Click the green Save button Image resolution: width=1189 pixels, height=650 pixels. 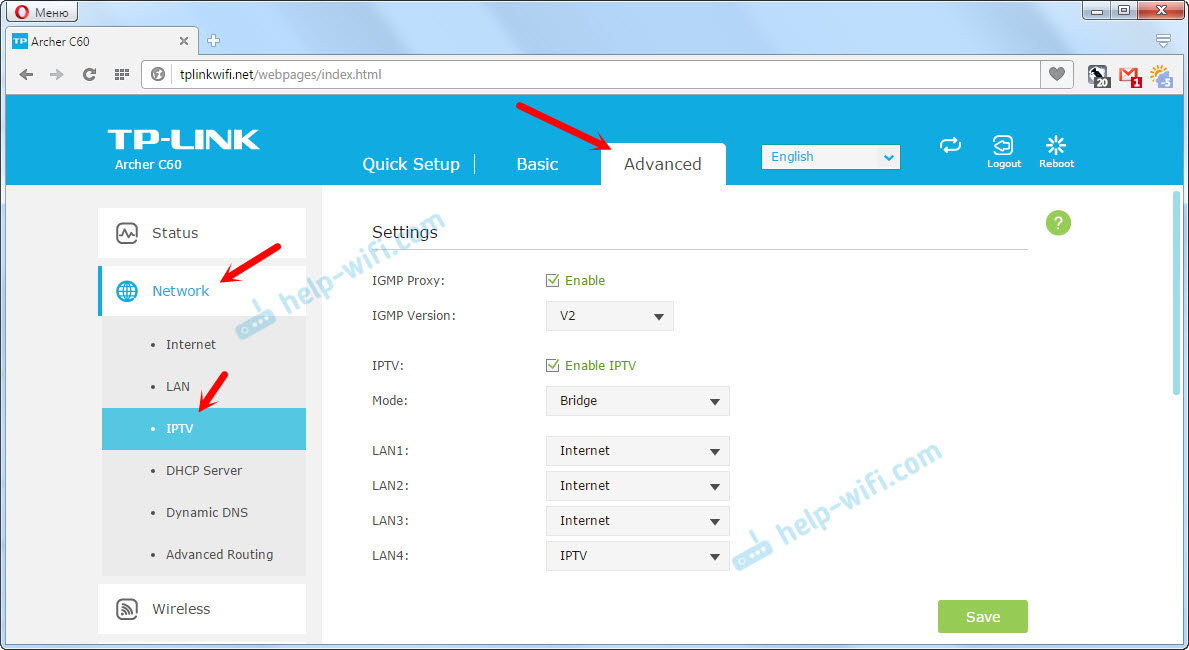(982, 617)
